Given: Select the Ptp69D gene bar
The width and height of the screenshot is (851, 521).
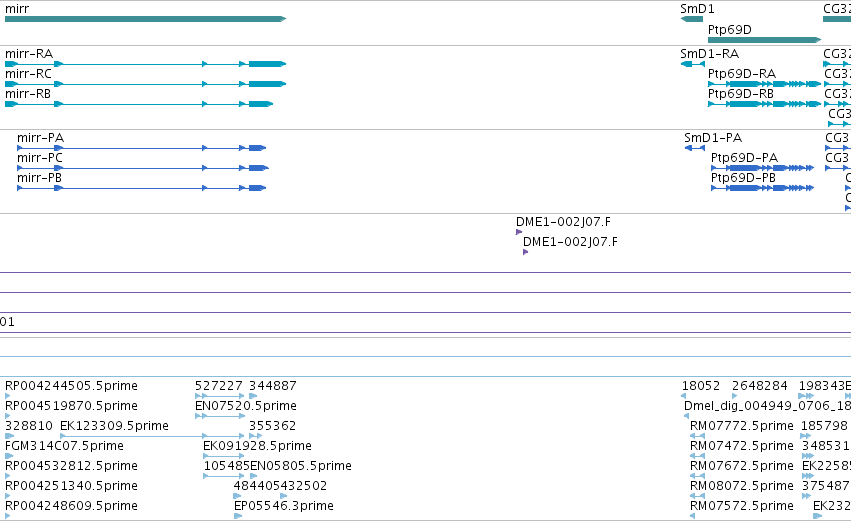Looking at the screenshot, I should click(764, 40).
